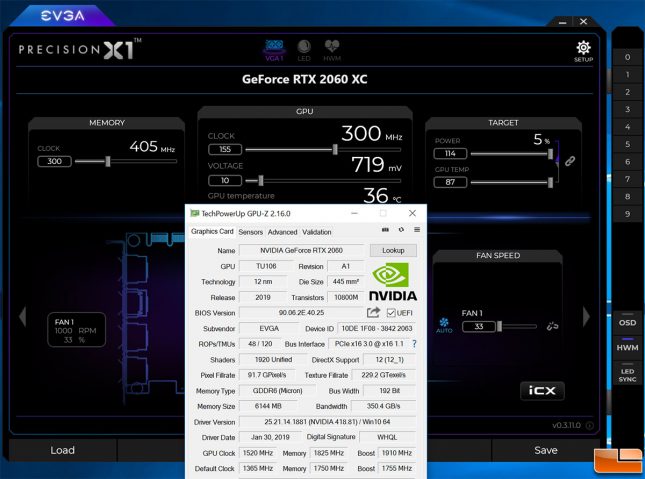The width and height of the screenshot is (645, 479).
Task: Click the GPU clock offset field 155
Action: 225,149
